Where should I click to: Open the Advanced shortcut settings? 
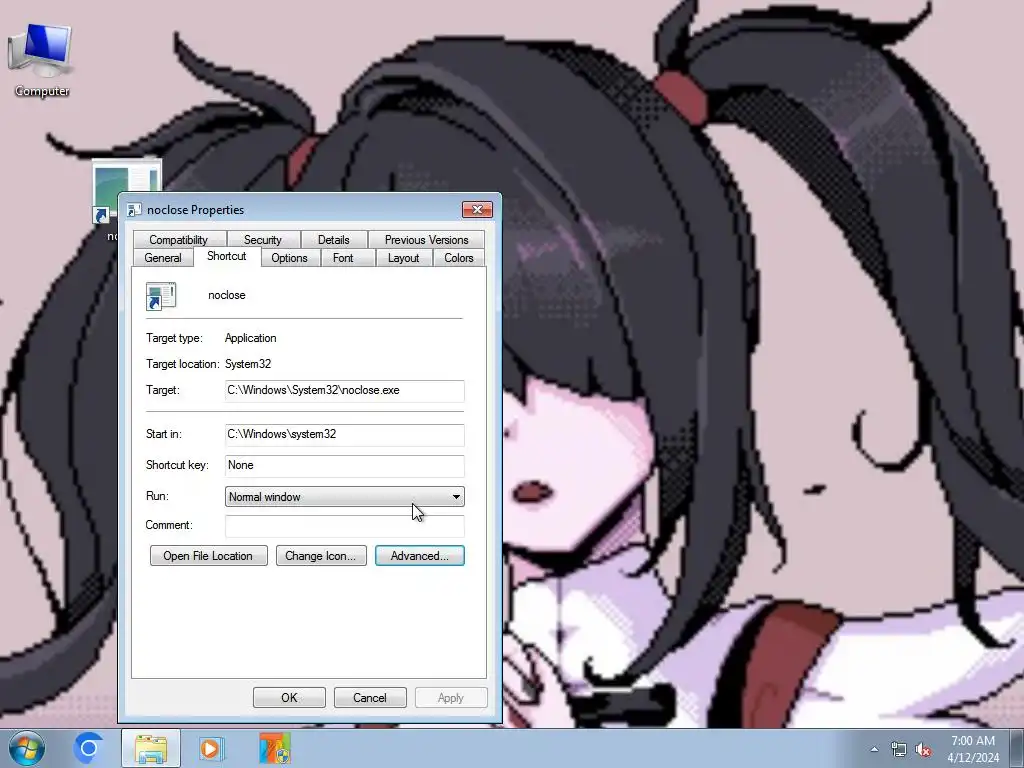click(x=420, y=556)
